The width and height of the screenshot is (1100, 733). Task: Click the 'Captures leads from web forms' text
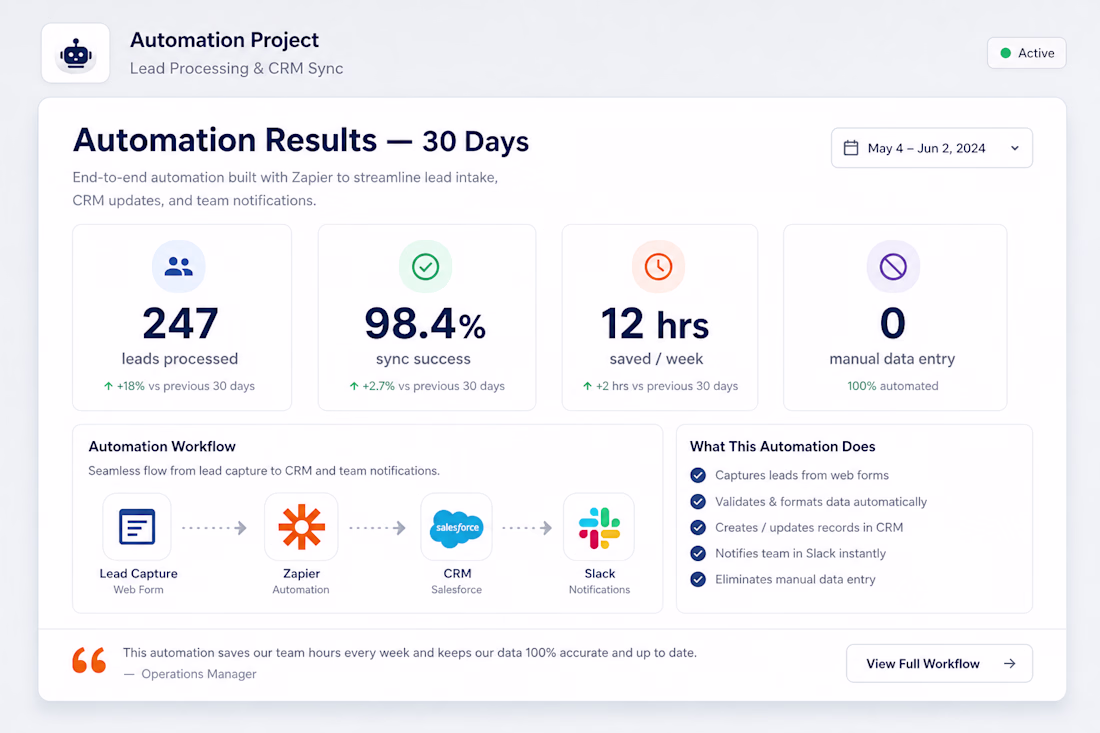click(802, 476)
